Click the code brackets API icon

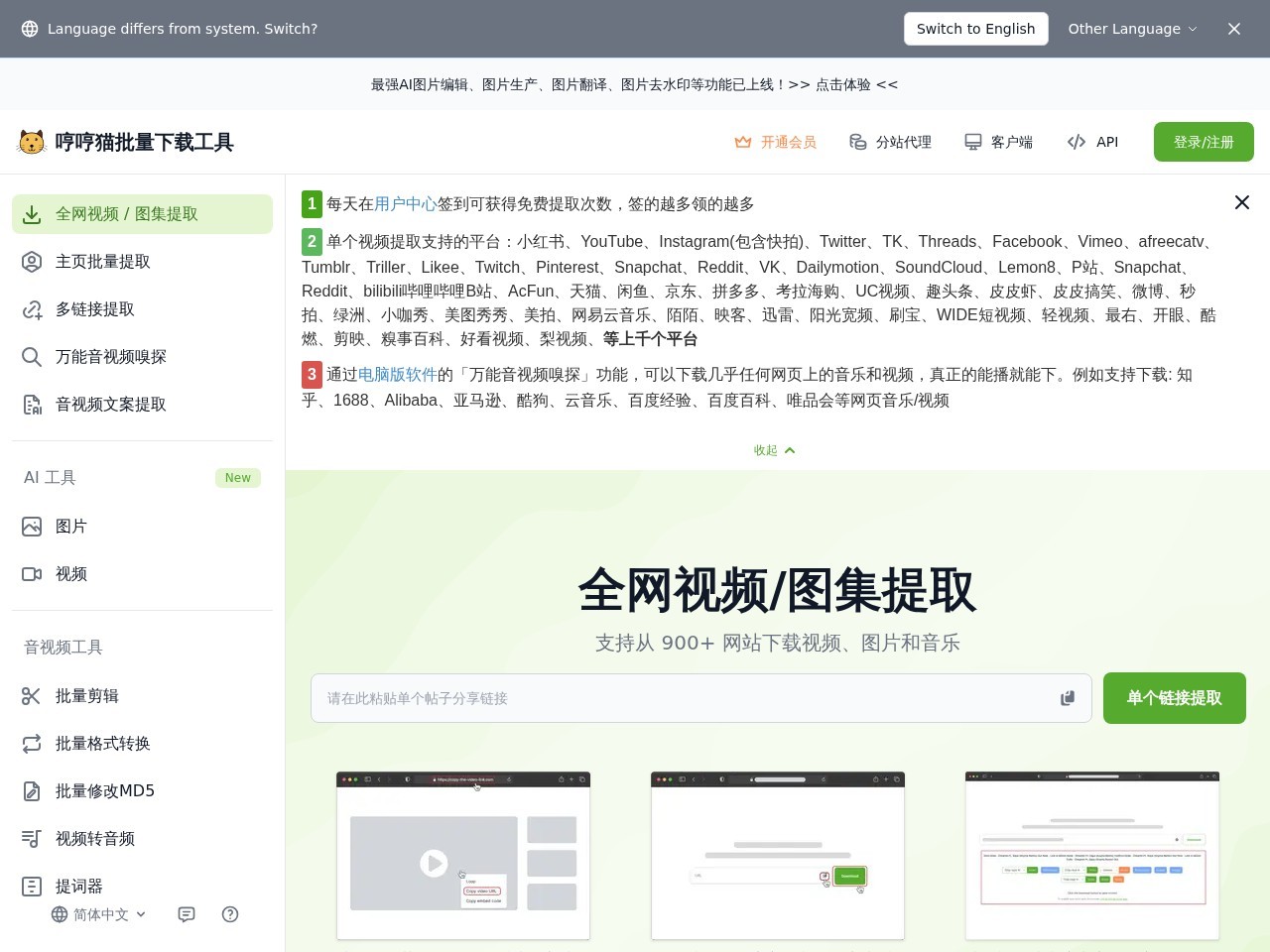(x=1077, y=142)
